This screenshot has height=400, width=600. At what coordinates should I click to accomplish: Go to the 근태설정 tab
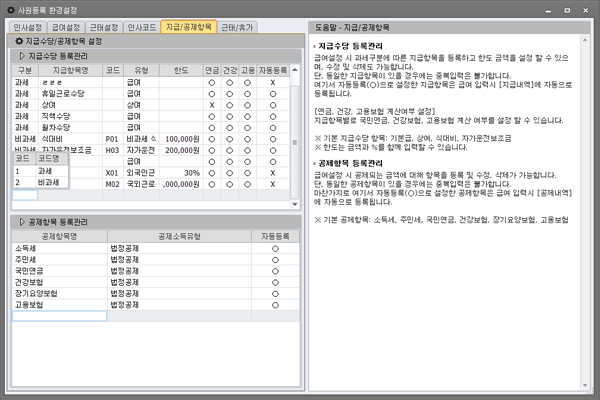[103, 24]
